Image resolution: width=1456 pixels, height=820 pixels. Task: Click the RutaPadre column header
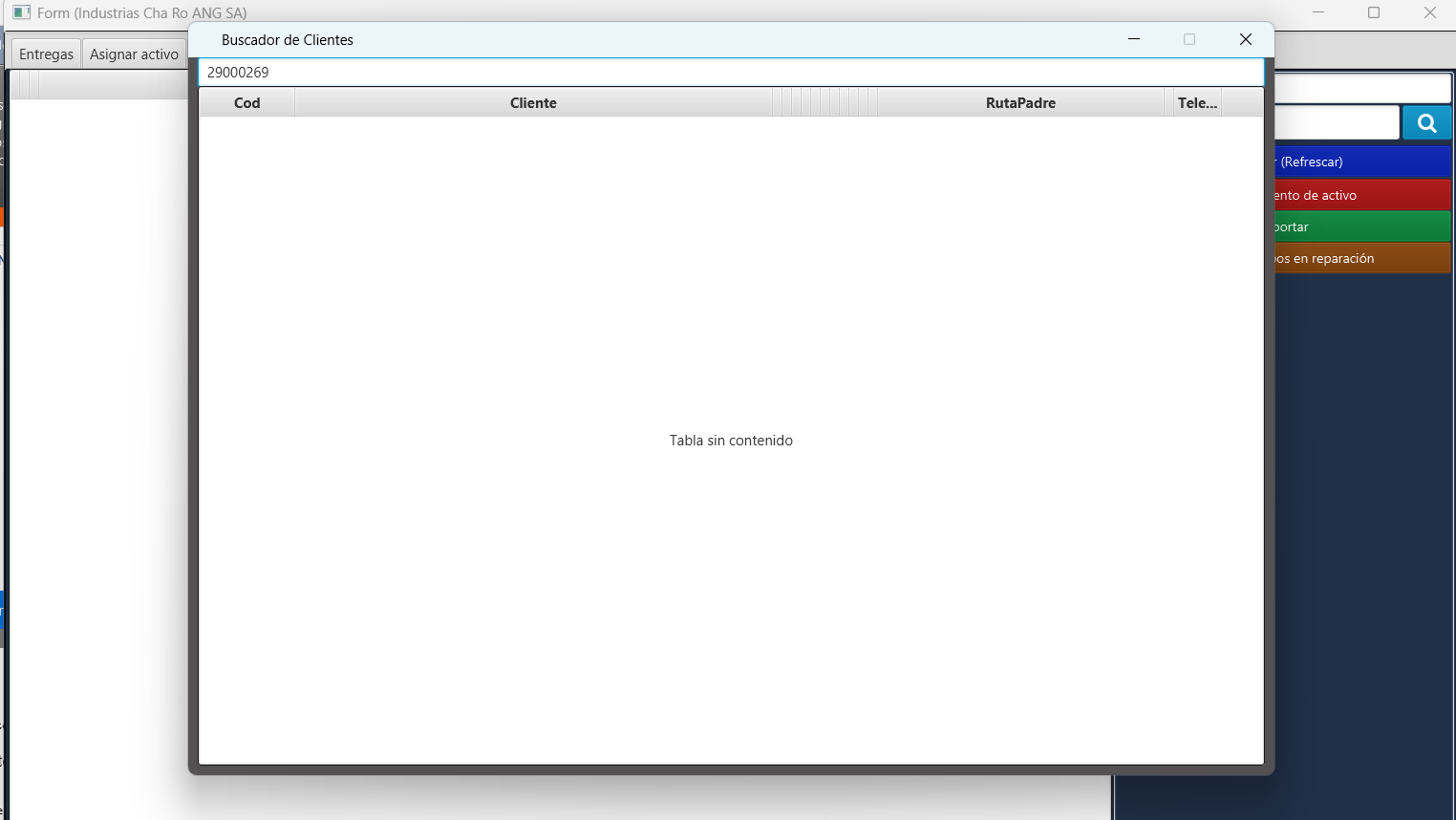[1020, 103]
